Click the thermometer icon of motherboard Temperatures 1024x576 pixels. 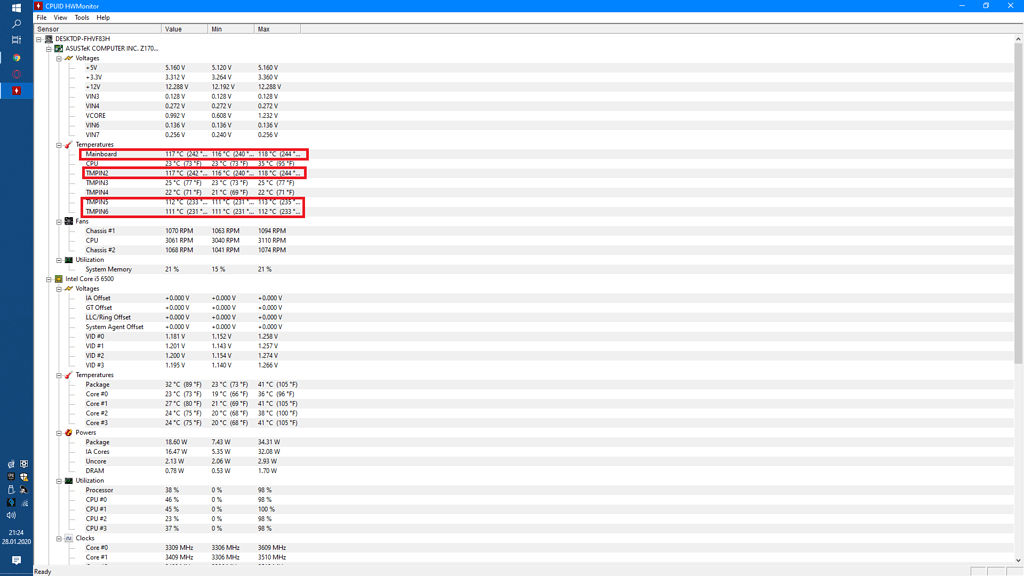point(69,145)
